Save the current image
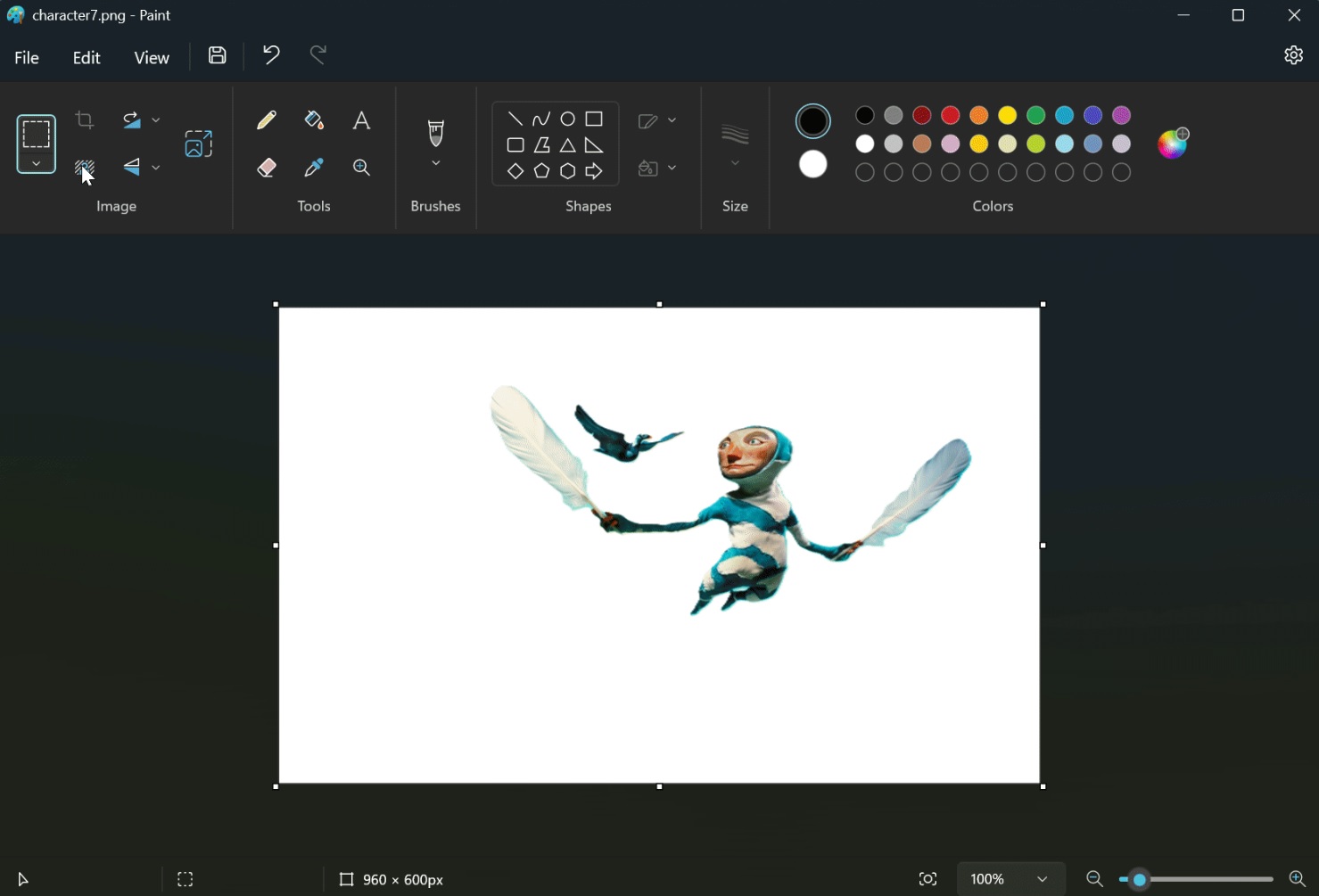Image resolution: width=1319 pixels, height=896 pixels. pyautogui.click(x=217, y=54)
